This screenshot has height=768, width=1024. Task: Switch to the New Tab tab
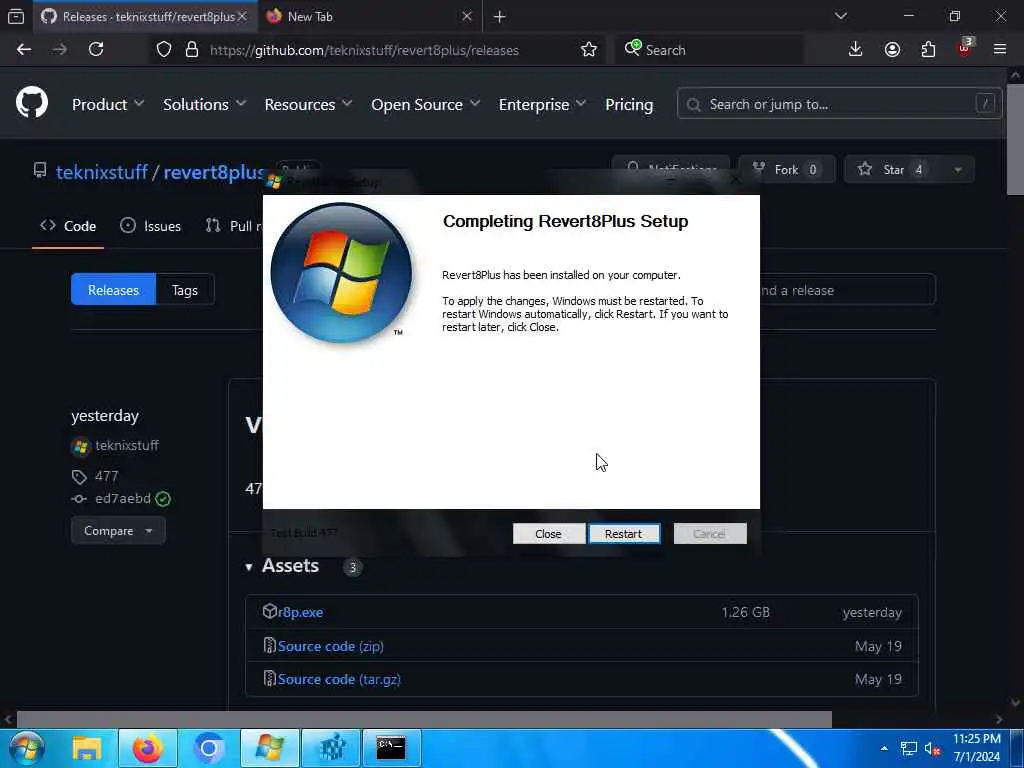[x=369, y=16]
